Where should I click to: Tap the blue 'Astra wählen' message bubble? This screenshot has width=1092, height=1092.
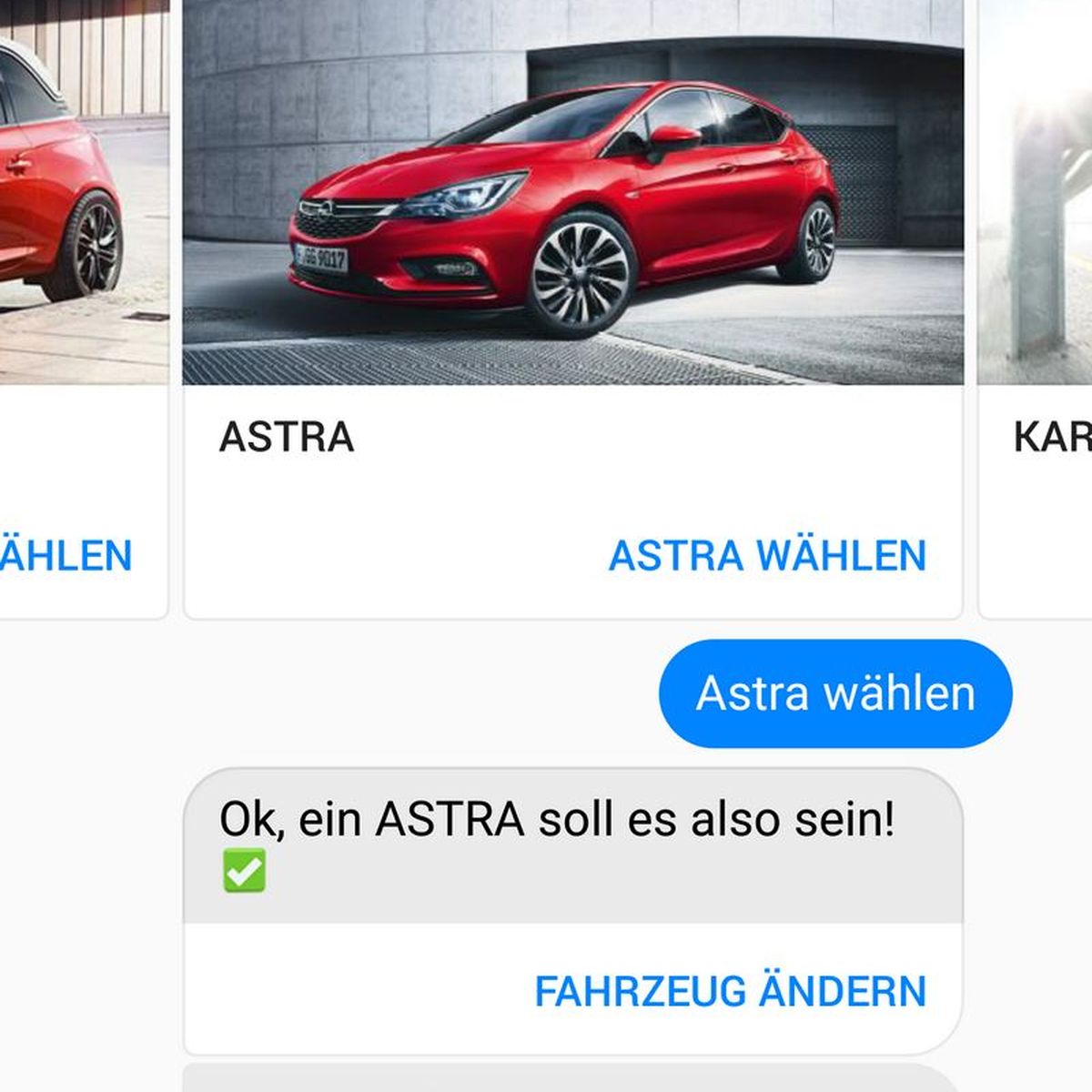pyautogui.click(x=835, y=693)
